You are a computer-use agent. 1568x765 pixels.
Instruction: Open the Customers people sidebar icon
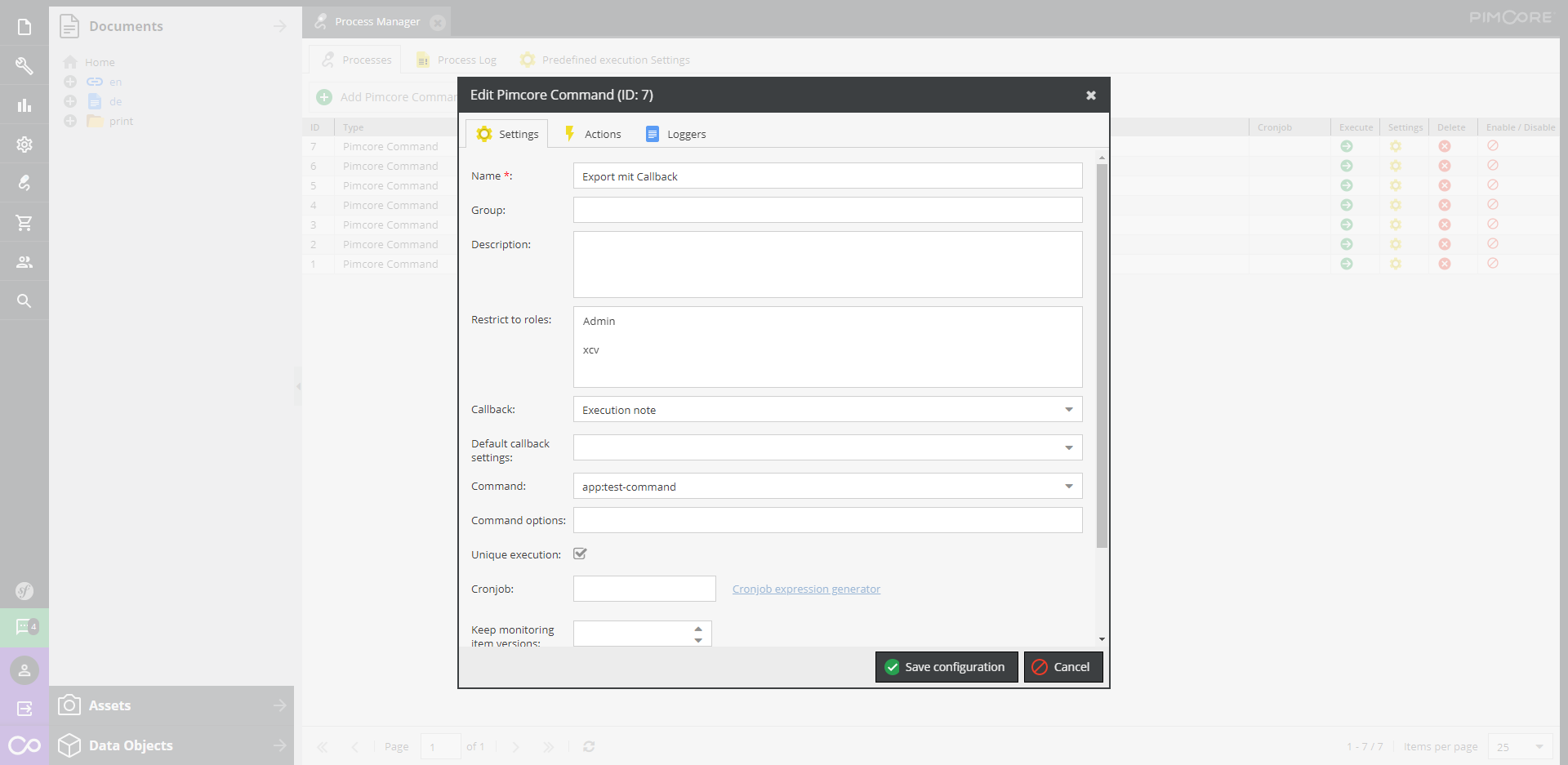click(24, 261)
